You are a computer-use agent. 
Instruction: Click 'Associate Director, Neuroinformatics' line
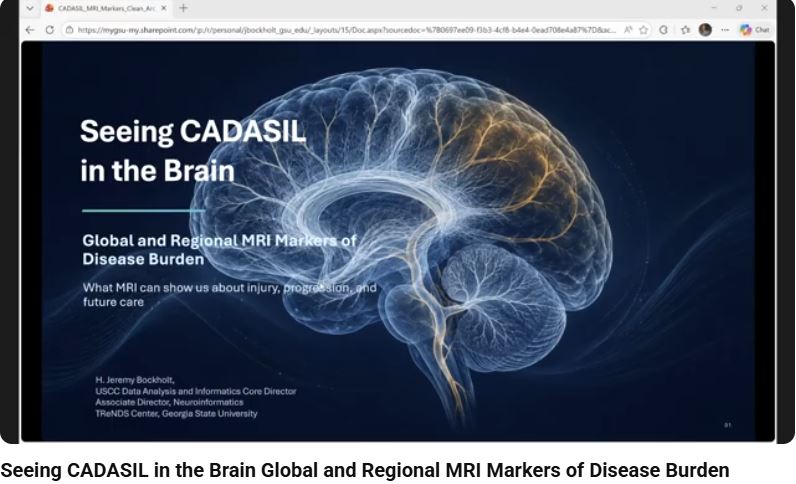click(169, 402)
